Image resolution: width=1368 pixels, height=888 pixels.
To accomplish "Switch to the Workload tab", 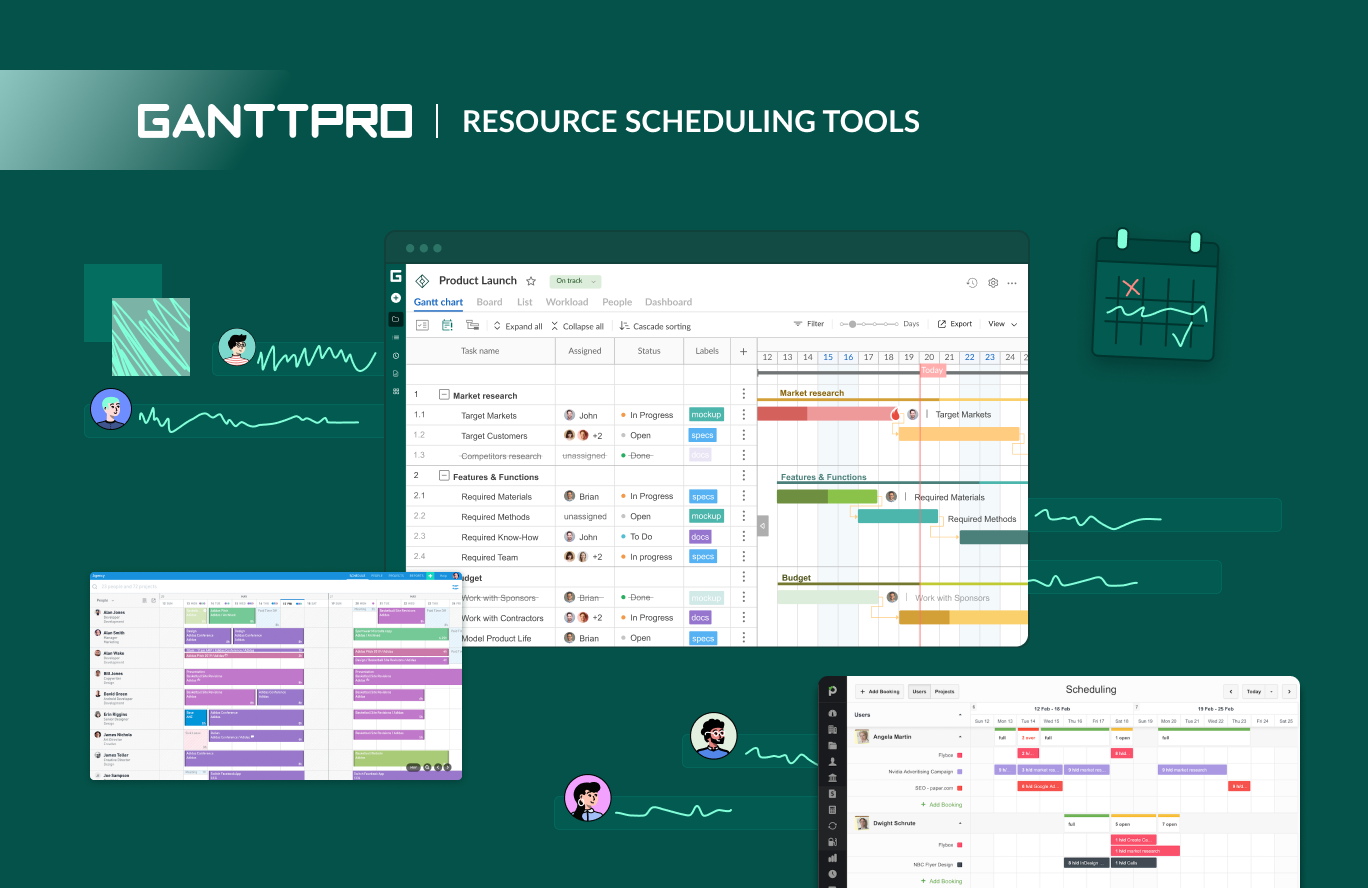I will (567, 302).
